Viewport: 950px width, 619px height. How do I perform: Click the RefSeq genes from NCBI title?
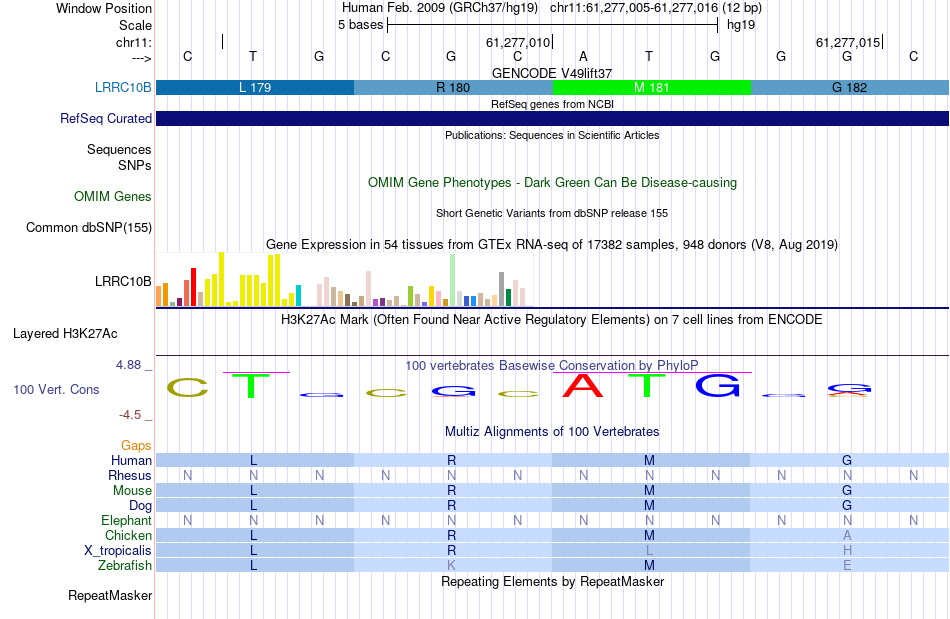pyautogui.click(x=552, y=104)
